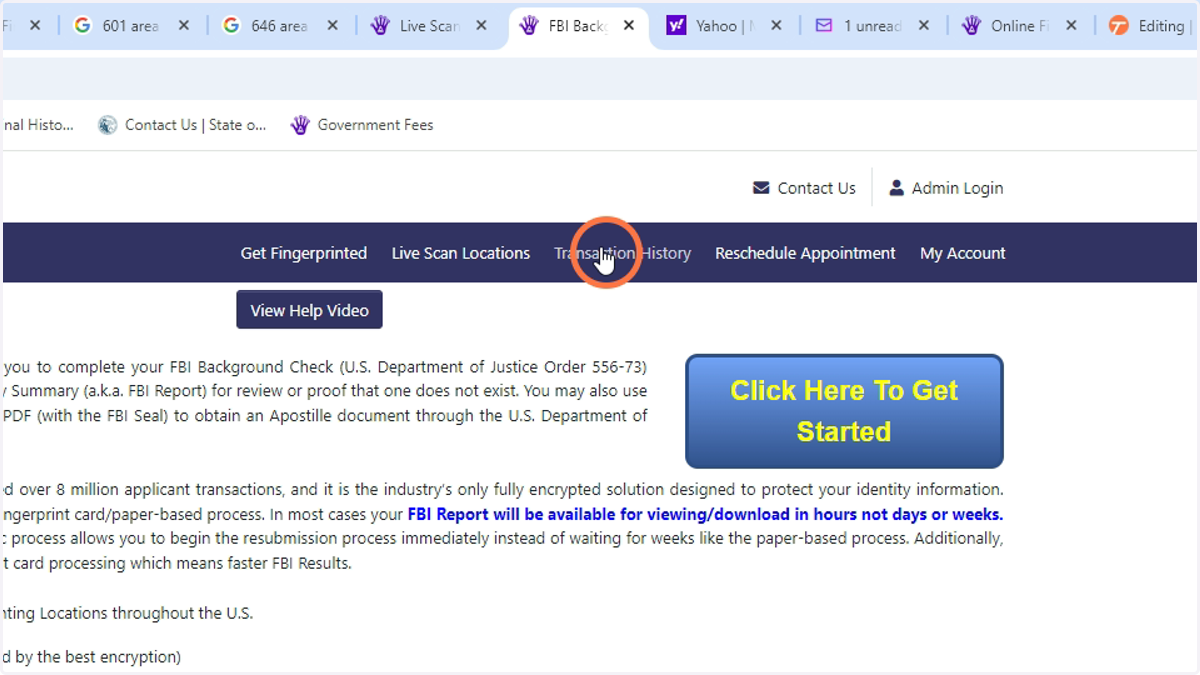Image resolution: width=1200 pixels, height=675 pixels.
Task: Click the Admin Login person icon
Action: tap(896, 188)
